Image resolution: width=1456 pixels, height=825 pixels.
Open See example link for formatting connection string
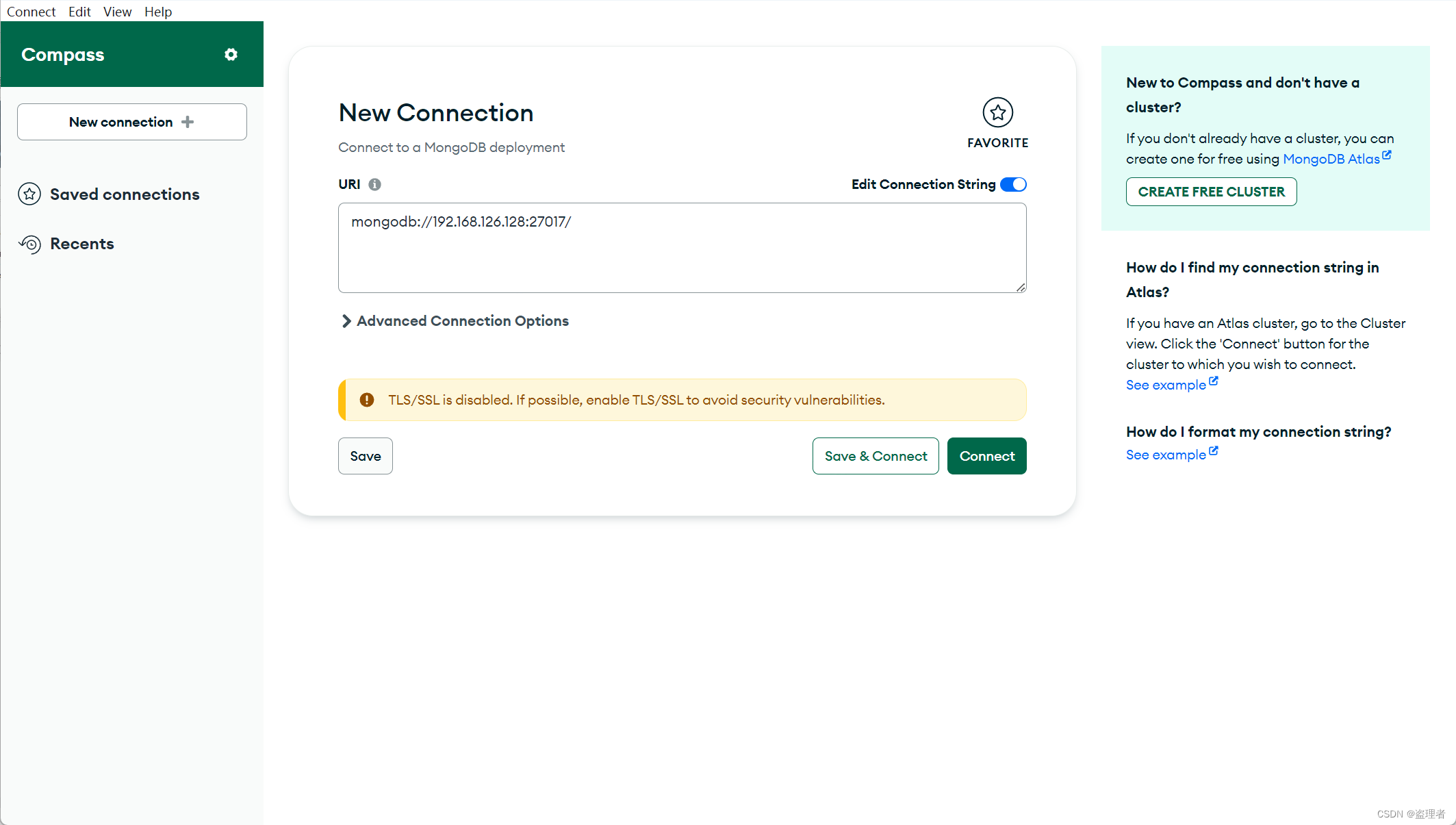pos(1166,455)
